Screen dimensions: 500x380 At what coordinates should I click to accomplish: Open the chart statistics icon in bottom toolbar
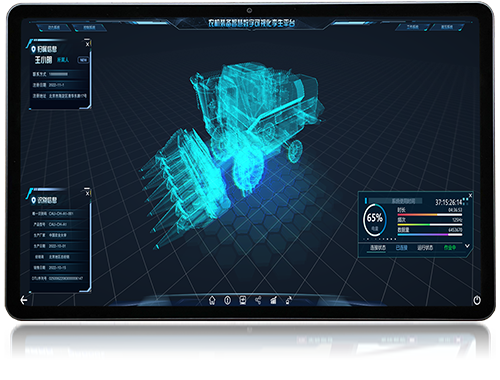click(273, 300)
